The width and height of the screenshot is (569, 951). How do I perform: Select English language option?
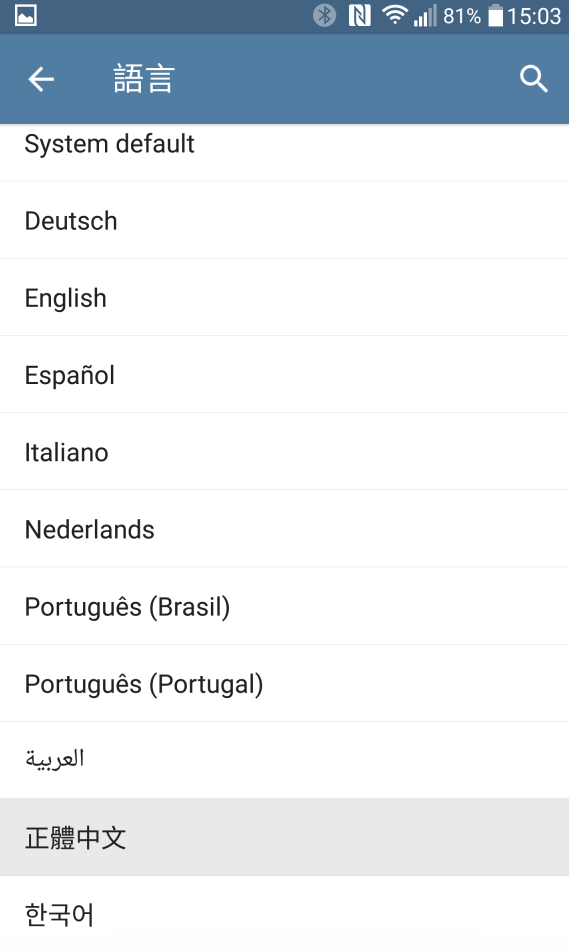point(284,297)
